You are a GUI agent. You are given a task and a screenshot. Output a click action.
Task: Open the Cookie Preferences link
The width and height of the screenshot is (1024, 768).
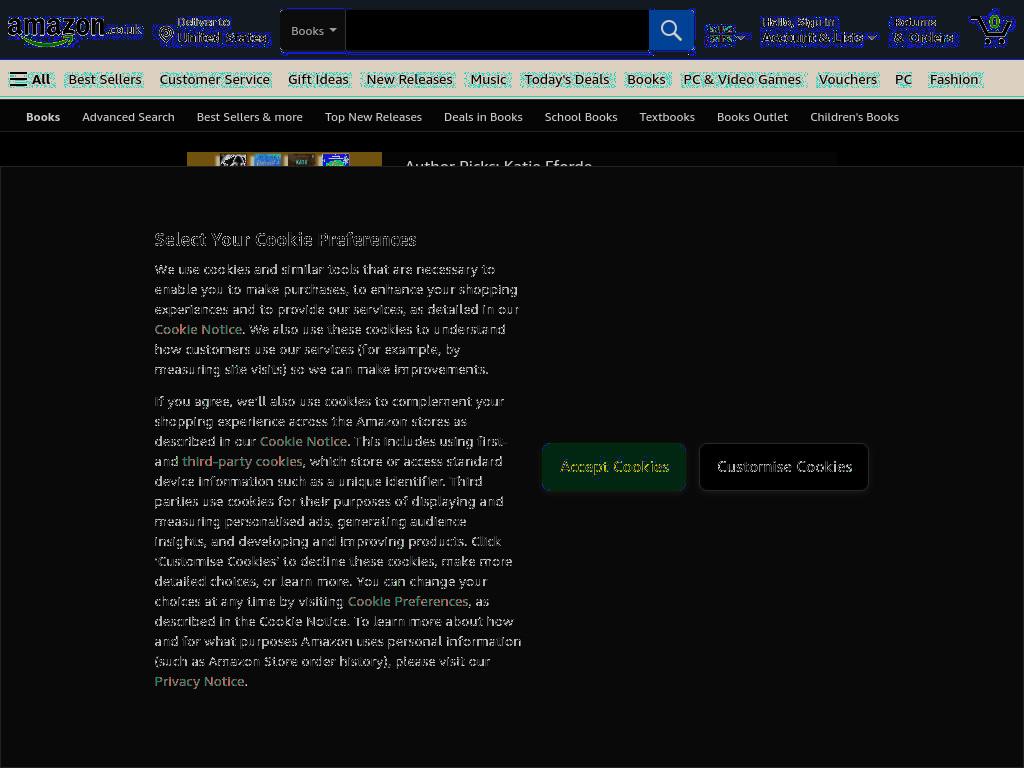coord(408,601)
